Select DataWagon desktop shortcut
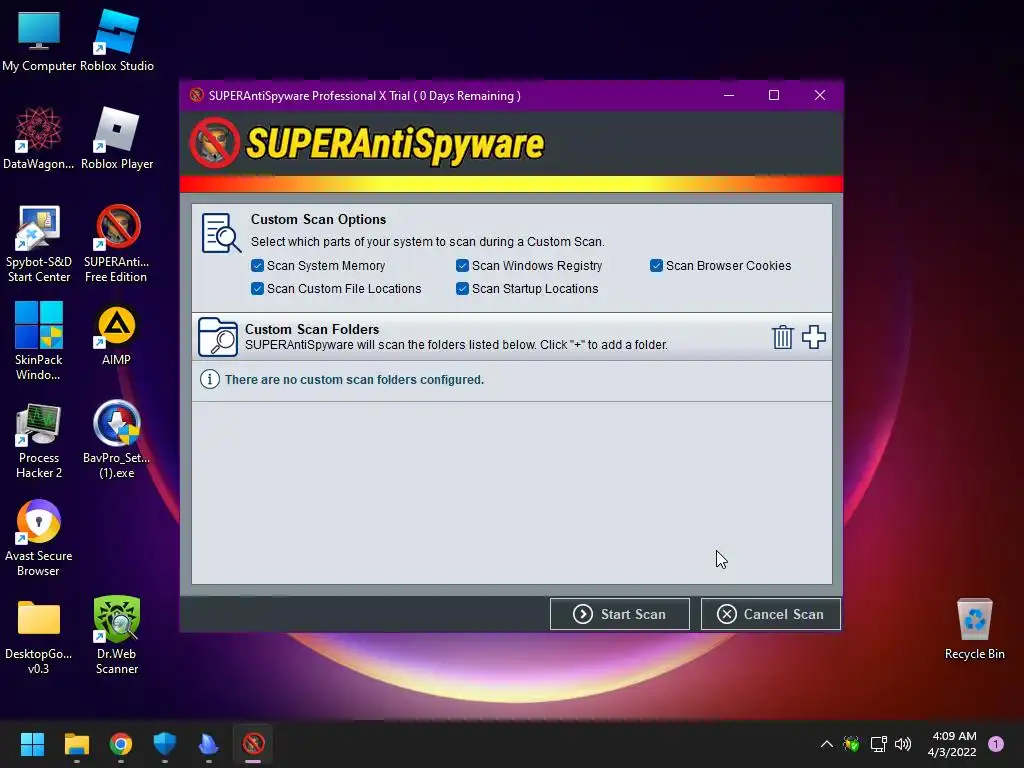1024x768 pixels. click(x=39, y=138)
